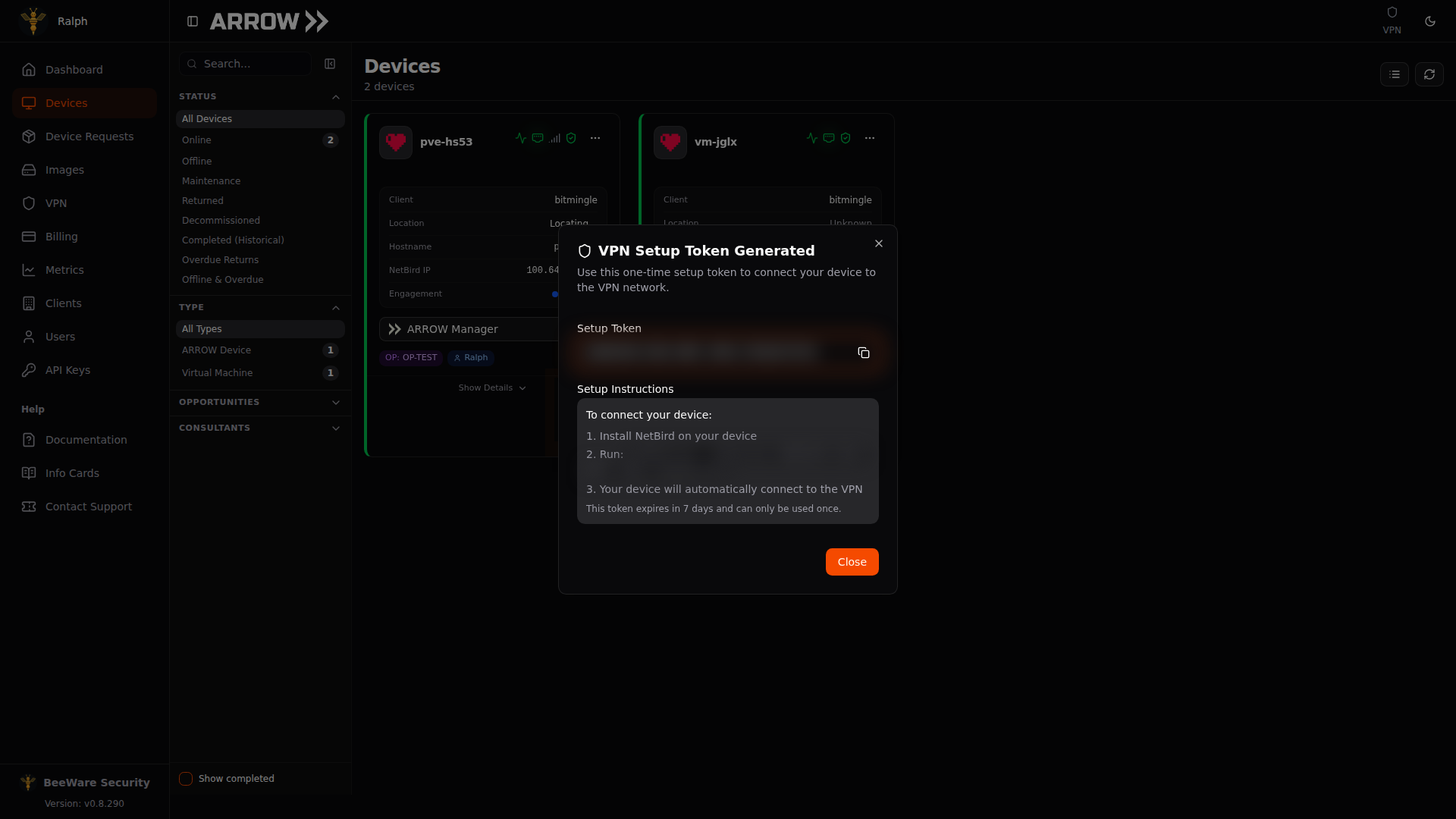Toggle dark mode moon icon
The height and width of the screenshot is (819, 1456).
1430,21
